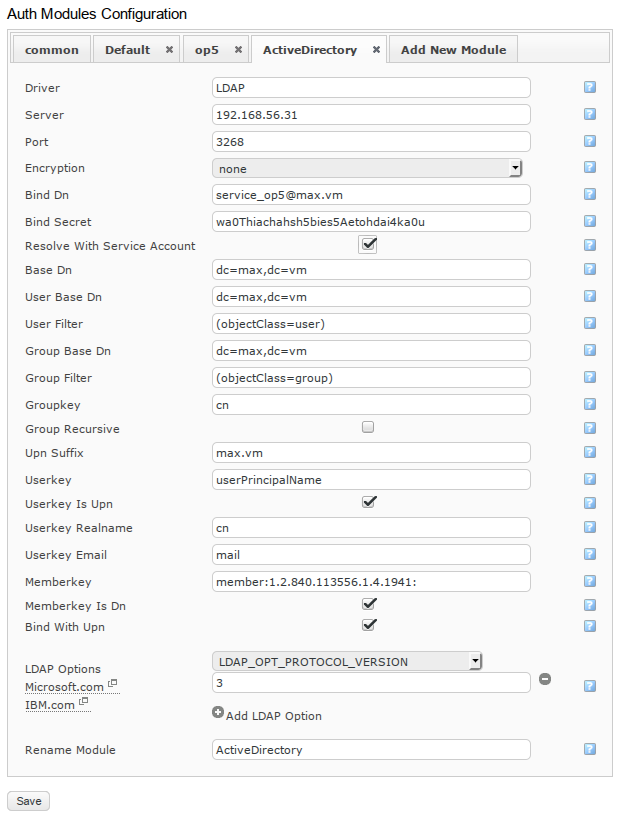
Task: Uncheck Resolve With Service Account
Action: [x=368, y=245]
